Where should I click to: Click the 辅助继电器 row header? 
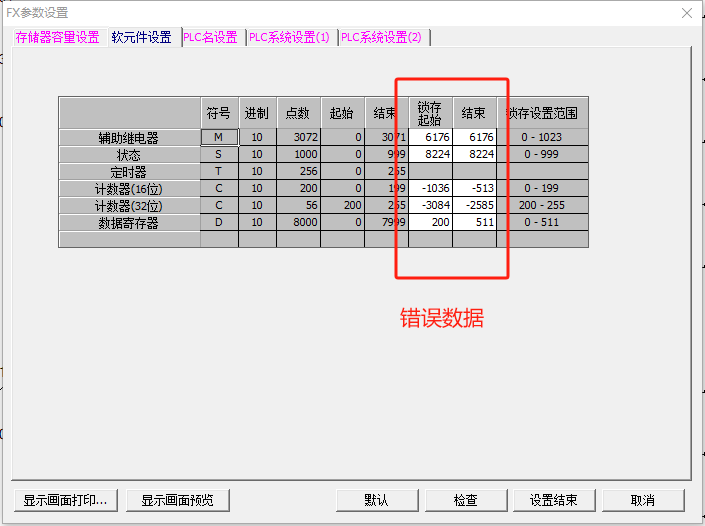pyautogui.click(x=129, y=137)
